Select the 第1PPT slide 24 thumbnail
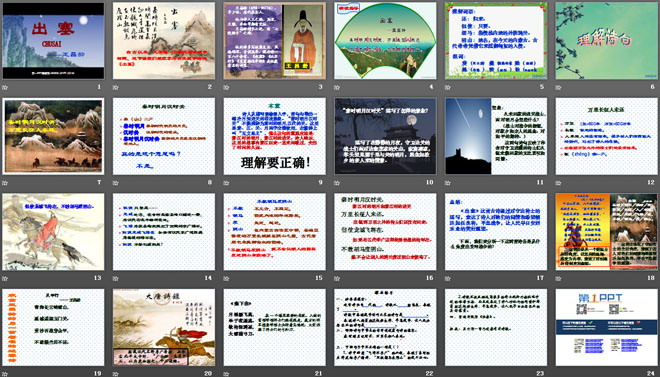Viewport: 660px width, 377px height. 607,327
